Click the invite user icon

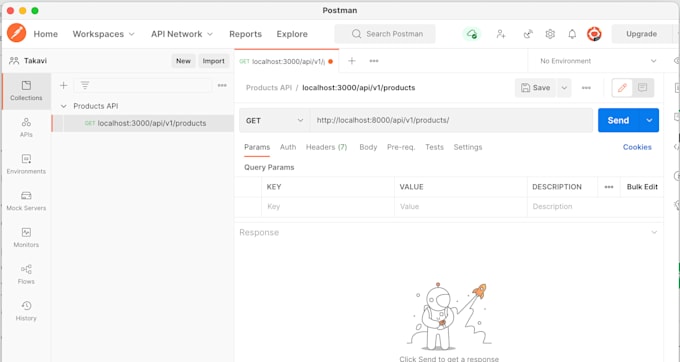501,34
